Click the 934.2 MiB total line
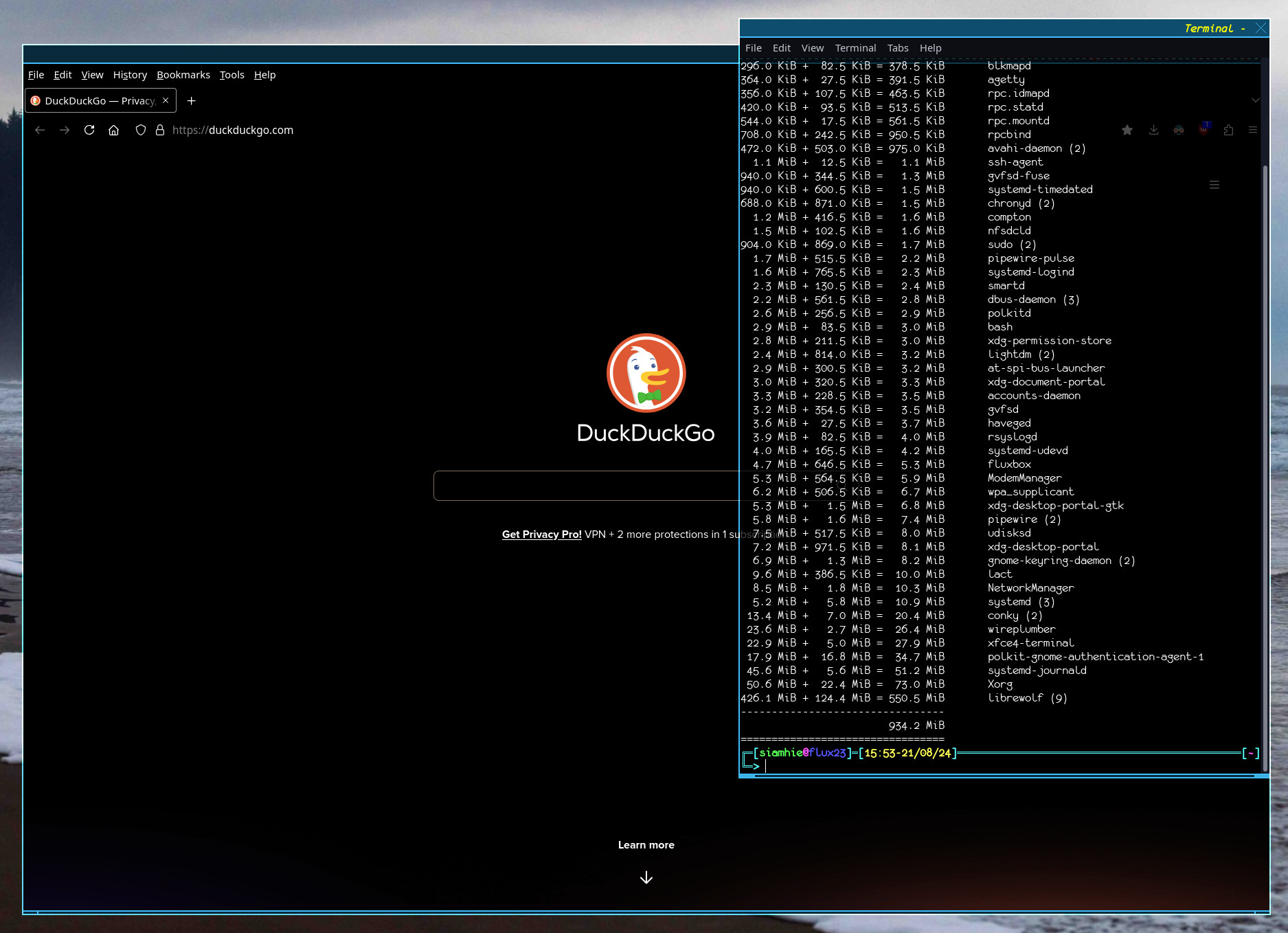Screen dimensions: 1288x933 pos(916,726)
